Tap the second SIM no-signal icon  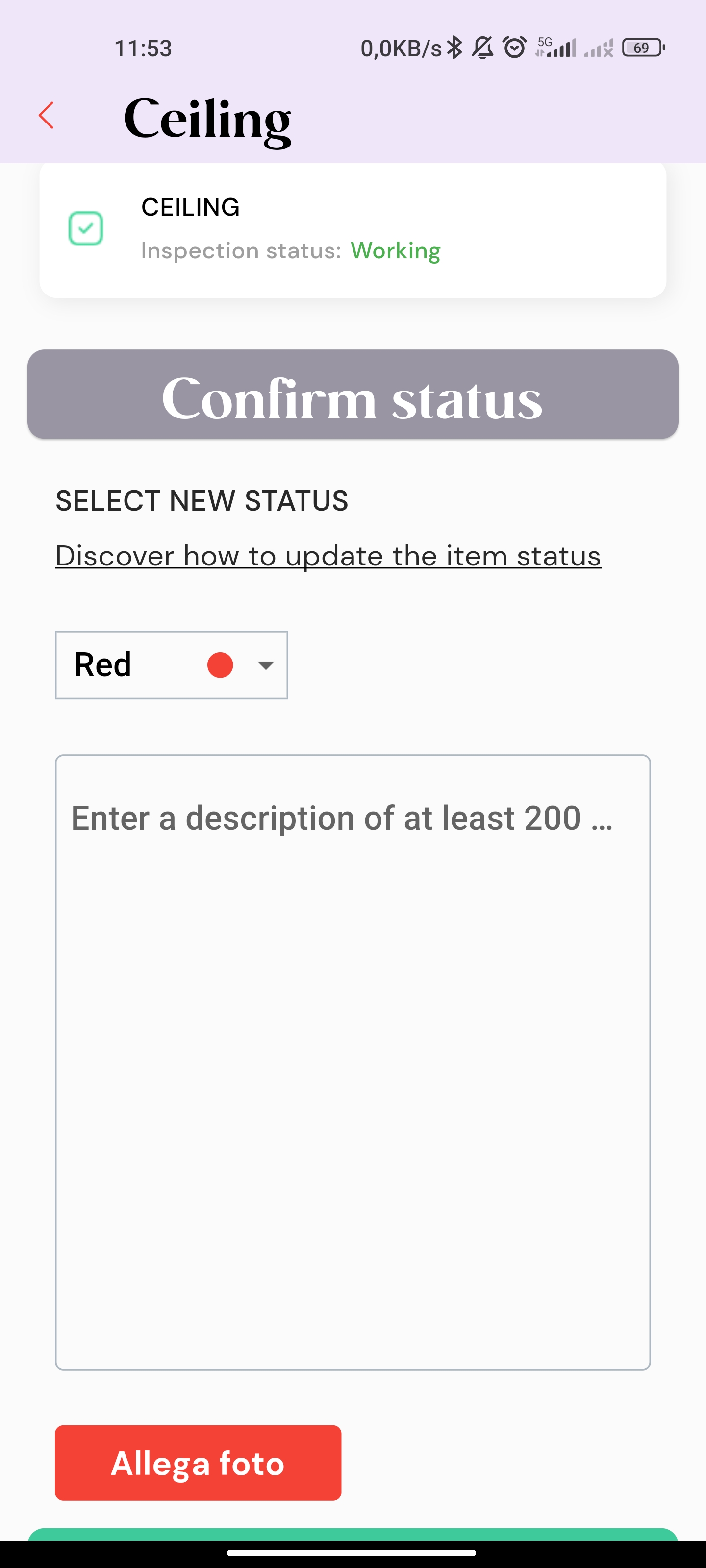pyautogui.click(x=598, y=48)
